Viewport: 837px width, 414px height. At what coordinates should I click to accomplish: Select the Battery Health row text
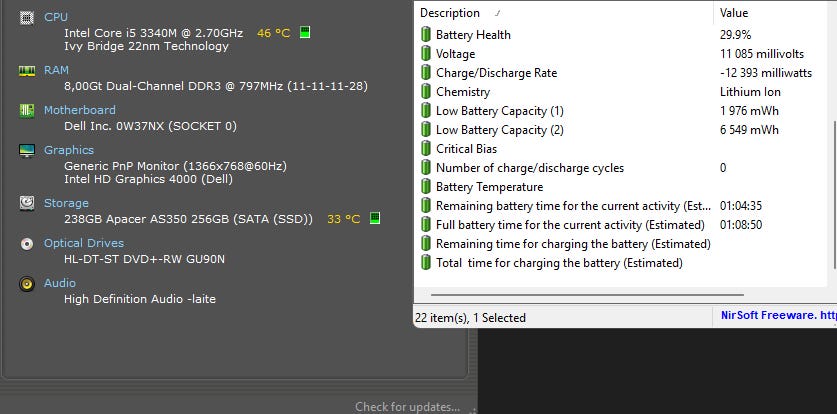point(473,35)
